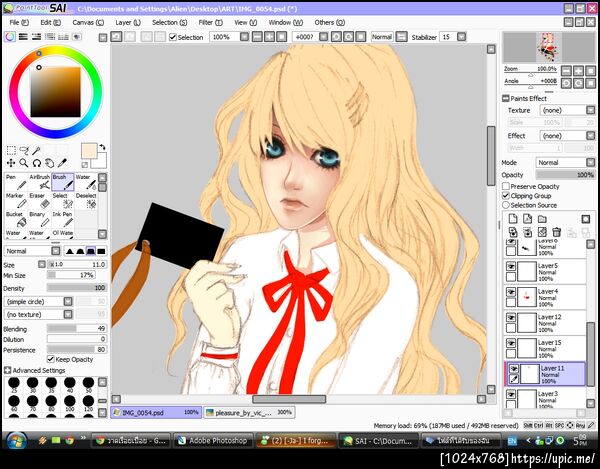Swap foreground and background colors
The height and width of the screenshot is (469, 600).
tap(102, 147)
